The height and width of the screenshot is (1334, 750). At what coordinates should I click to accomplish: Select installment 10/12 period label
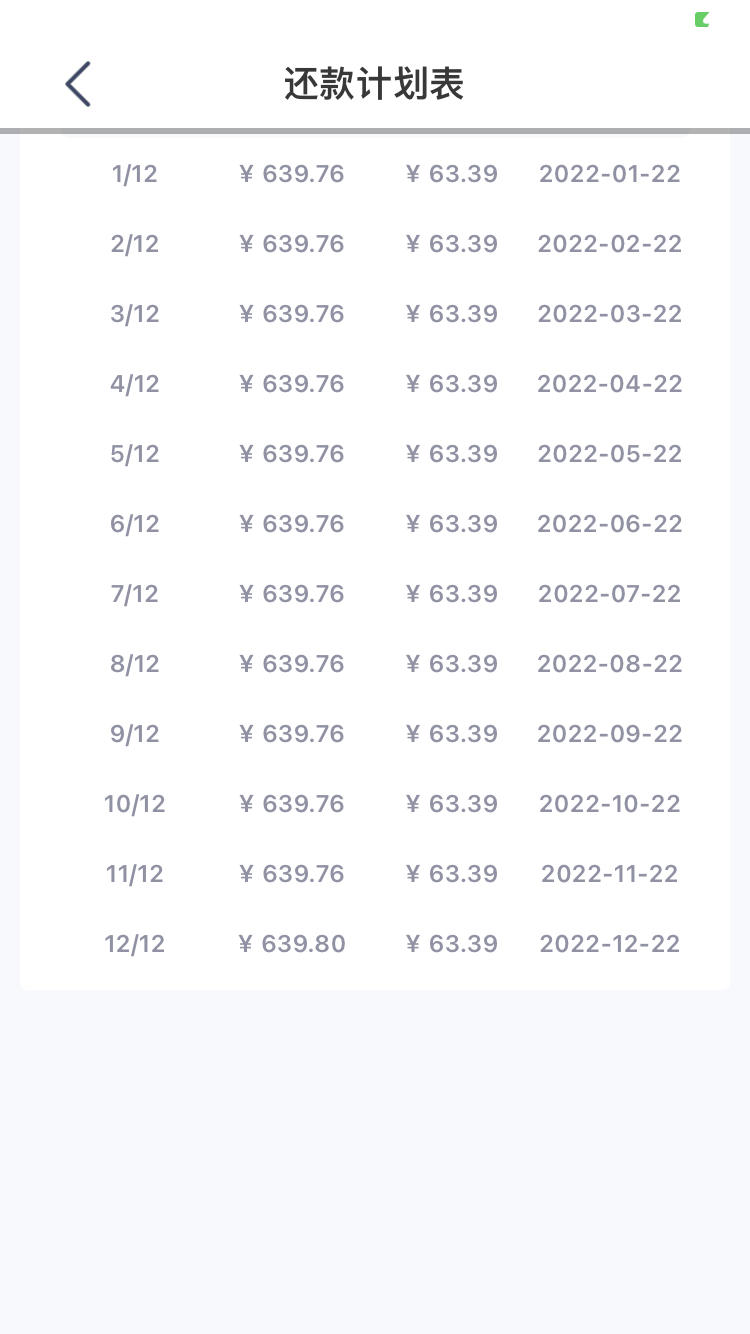[135, 804]
